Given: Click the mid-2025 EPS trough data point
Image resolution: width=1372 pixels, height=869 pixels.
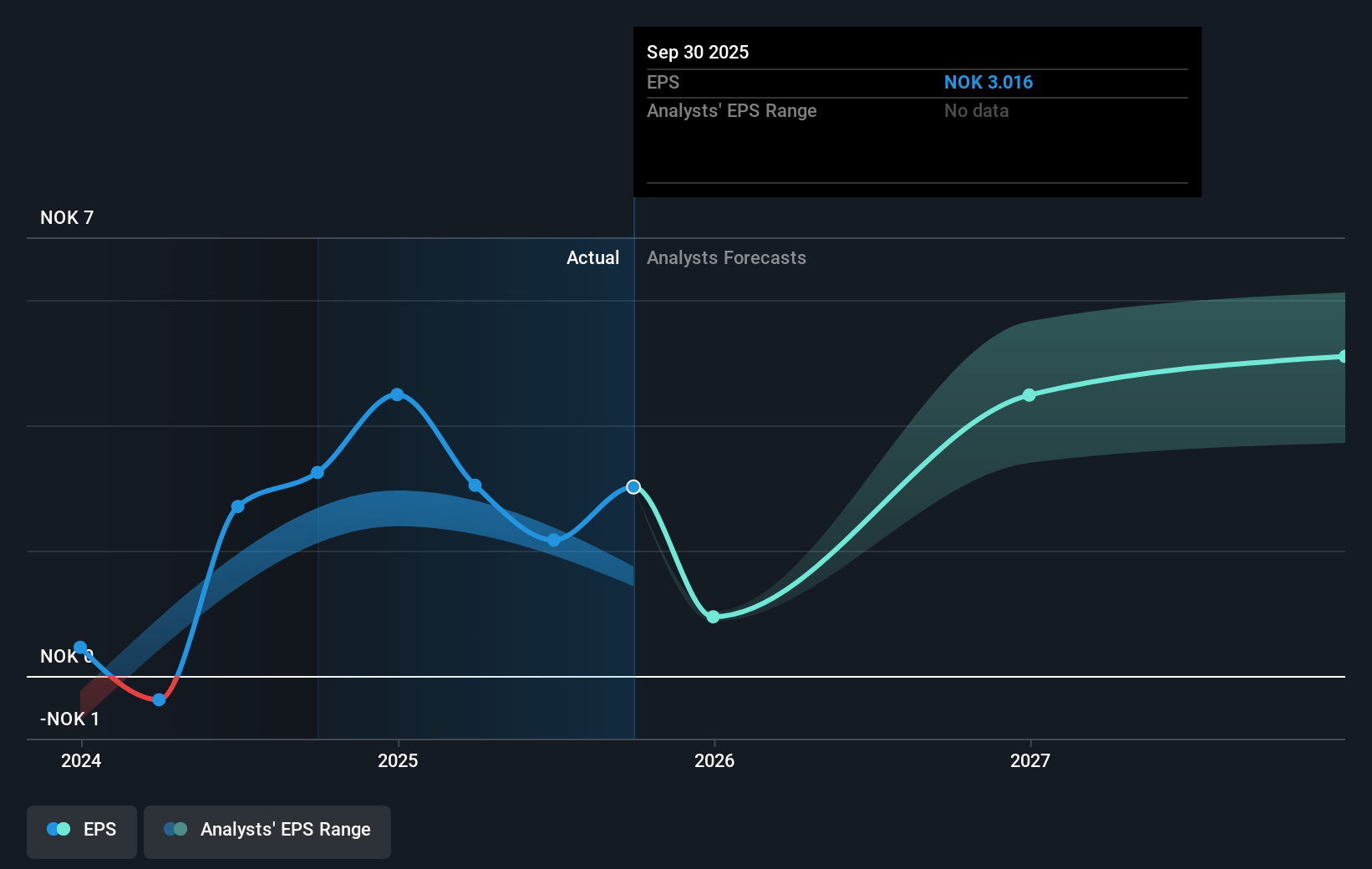Looking at the screenshot, I should tap(554, 541).
